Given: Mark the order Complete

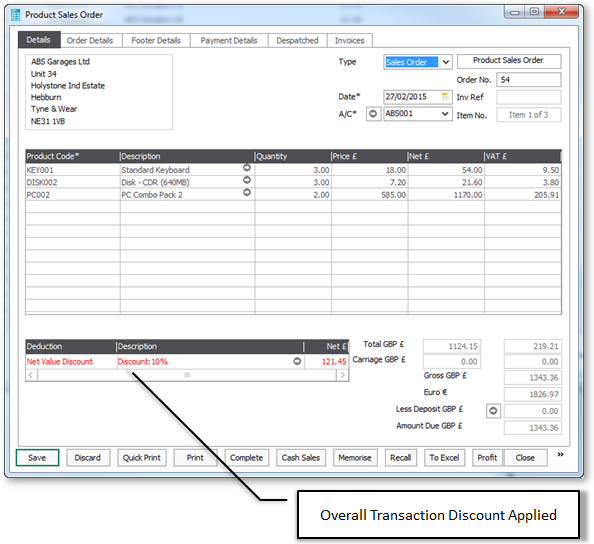Looking at the screenshot, I should tap(247, 458).
